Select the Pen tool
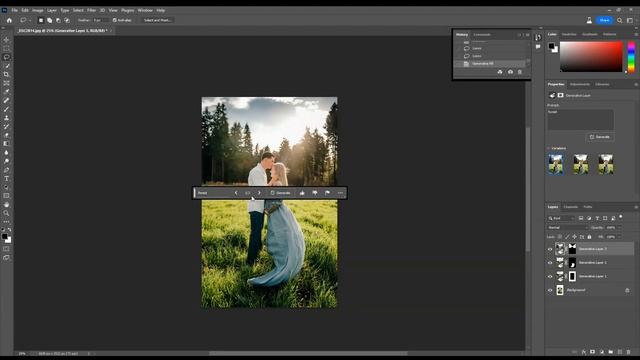The height and width of the screenshot is (360, 640). coord(6,170)
